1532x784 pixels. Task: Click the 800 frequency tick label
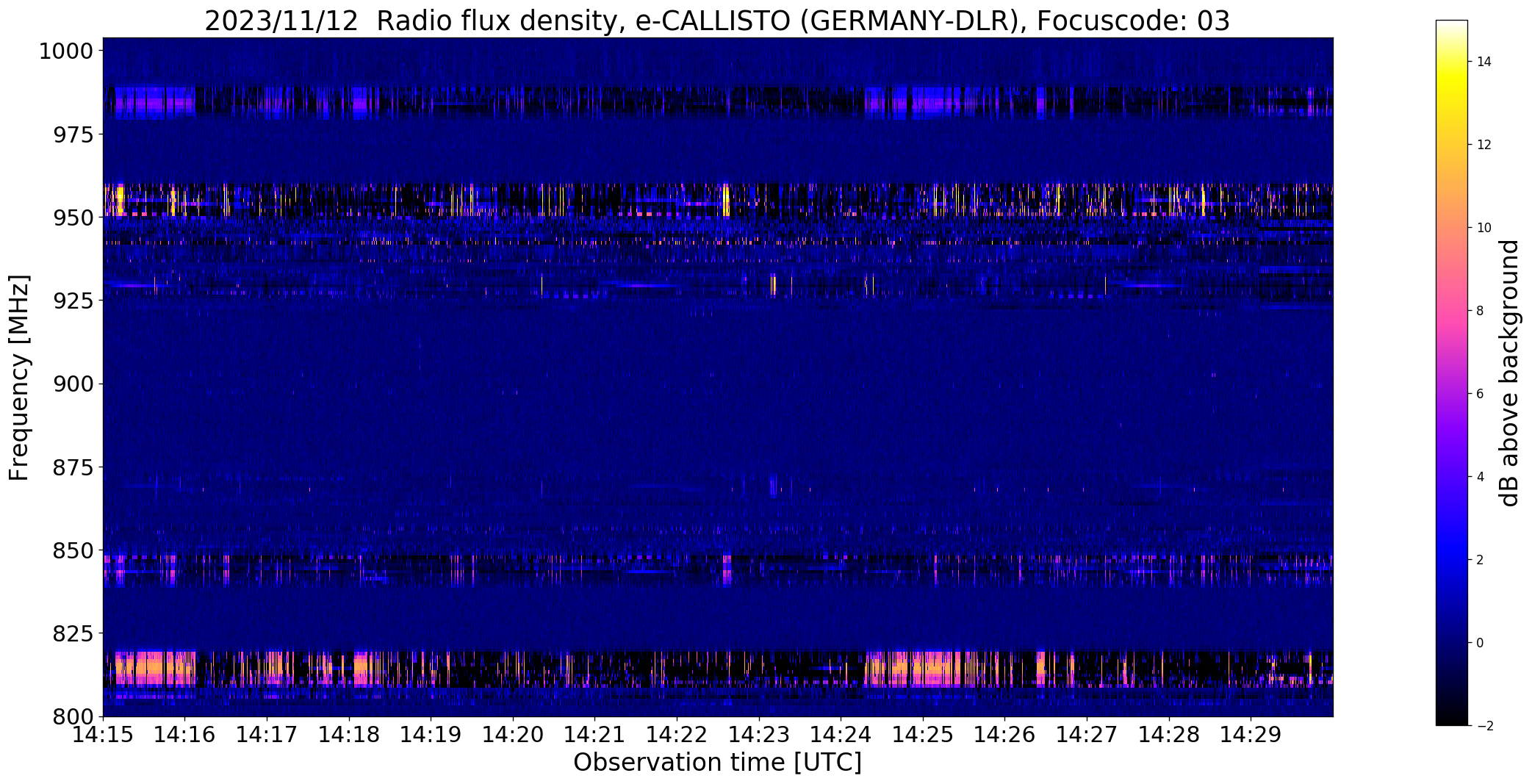(73, 716)
